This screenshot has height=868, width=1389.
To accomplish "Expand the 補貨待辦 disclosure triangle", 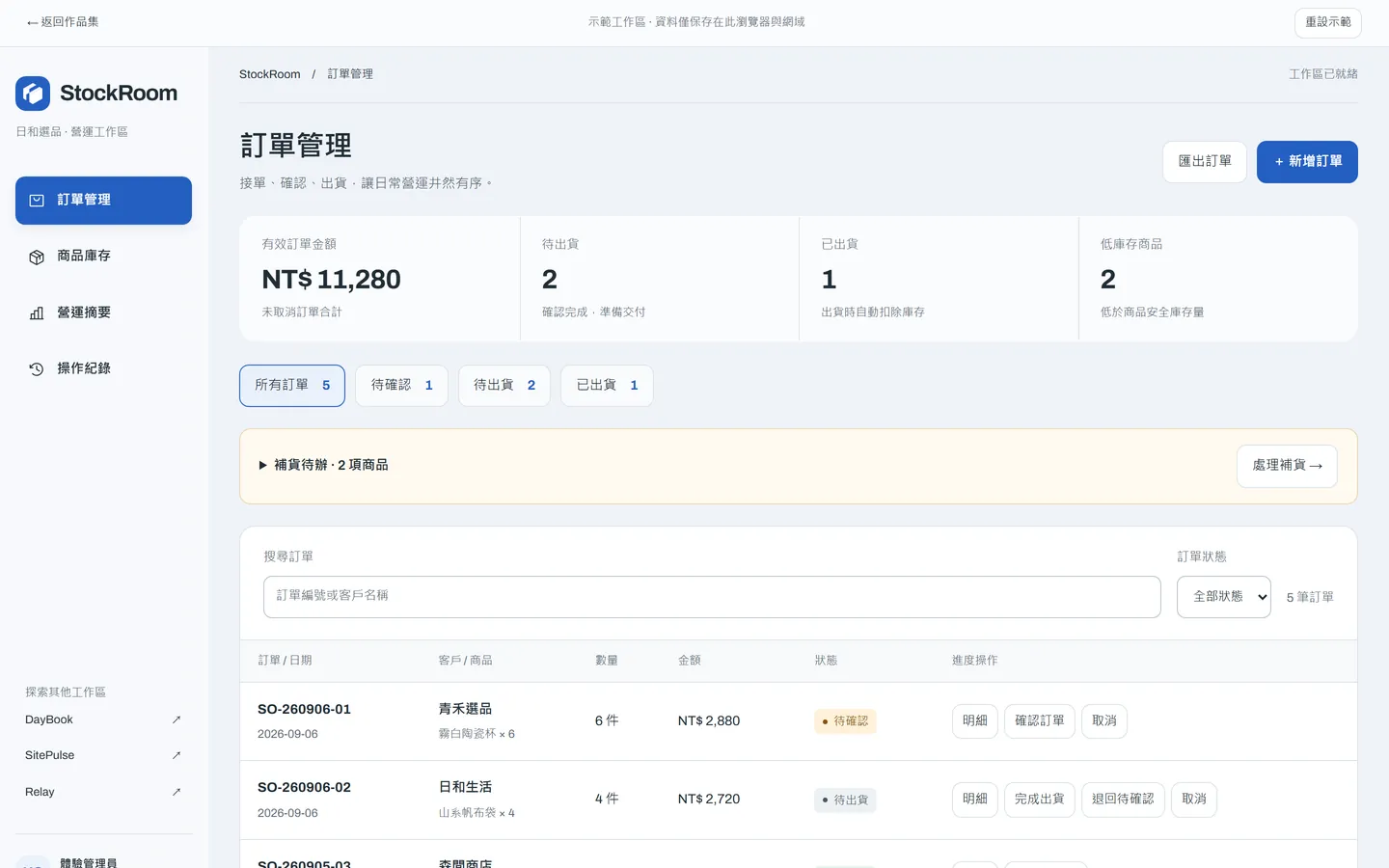I will click(x=262, y=465).
